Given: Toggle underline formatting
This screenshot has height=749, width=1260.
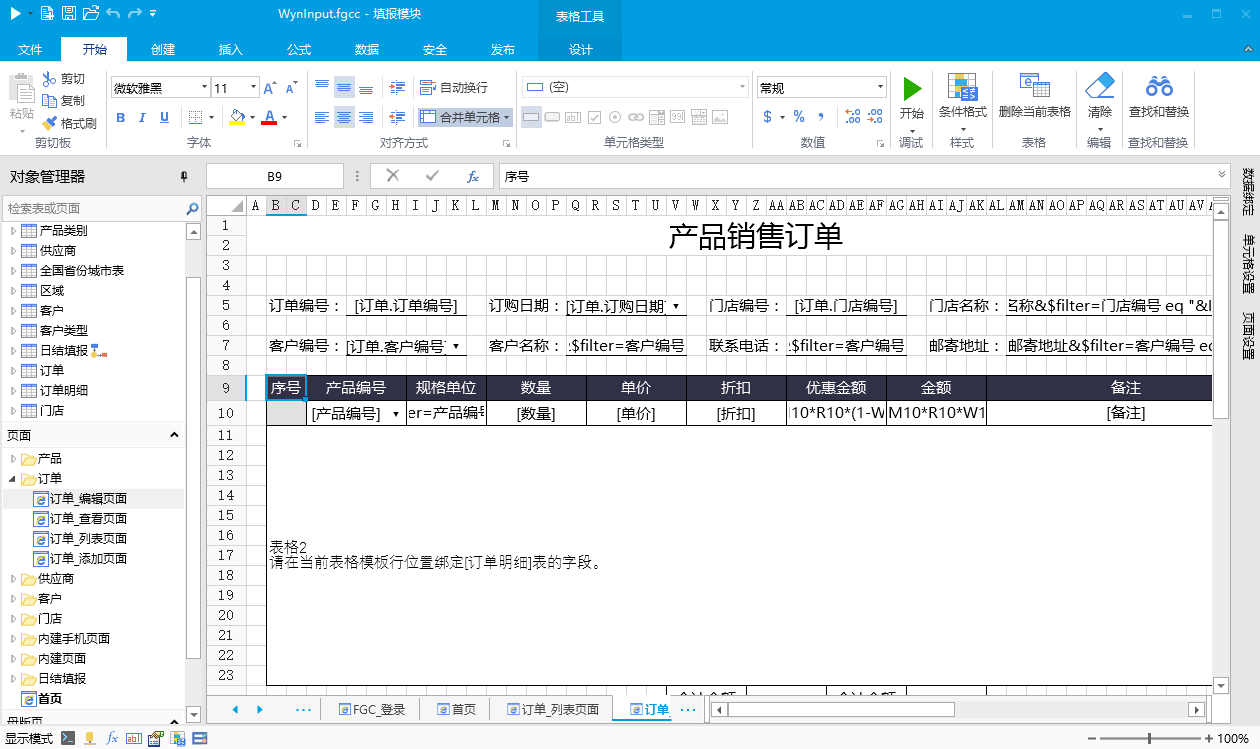Looking at the screenshot, I should (165, 118).
